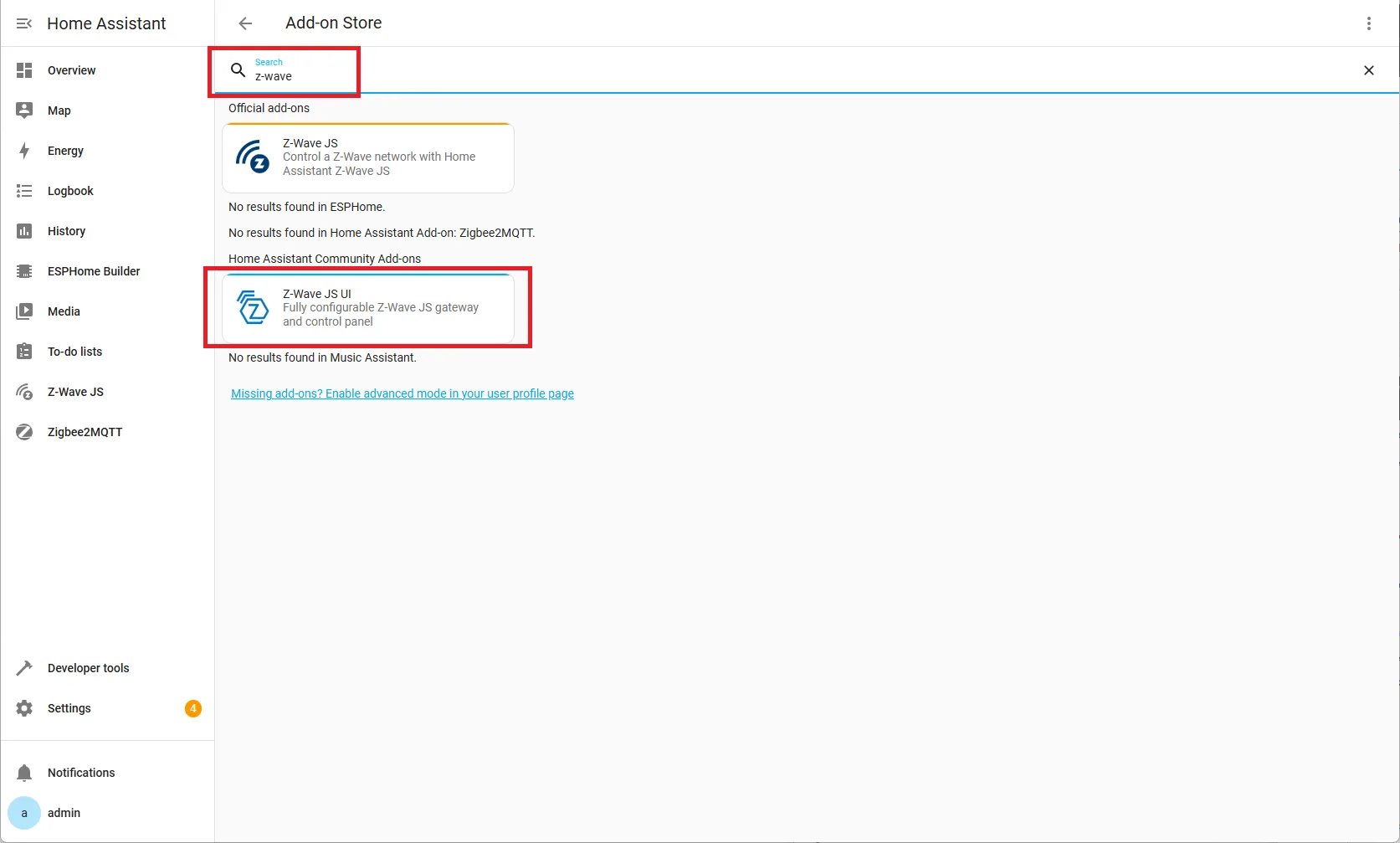
Task: Open the 'Enable advanced mode' profile link
Action: pyautogui.click(x=402, y=393)
